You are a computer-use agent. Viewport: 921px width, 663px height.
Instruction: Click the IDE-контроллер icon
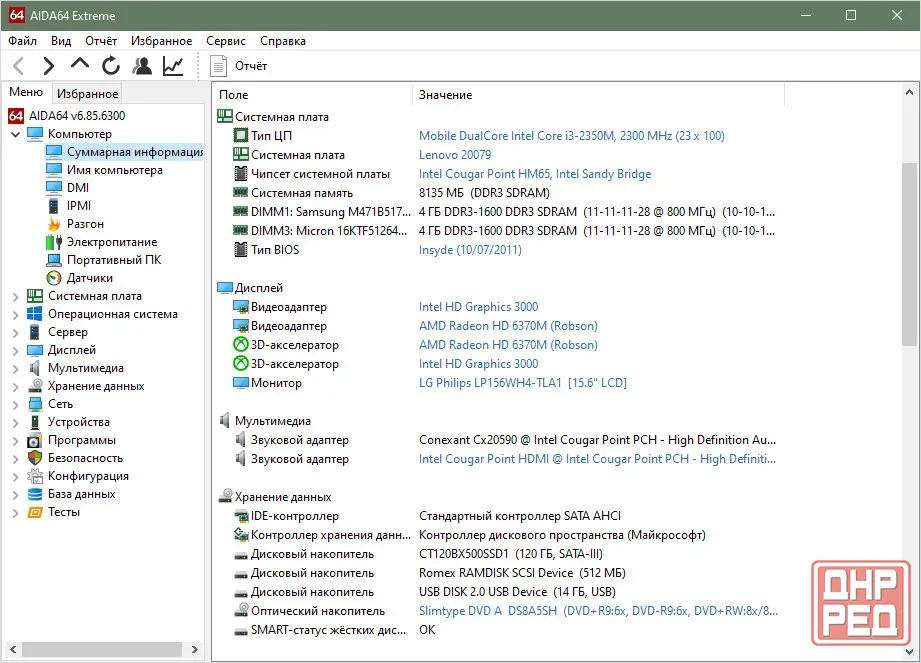[241, 516]
